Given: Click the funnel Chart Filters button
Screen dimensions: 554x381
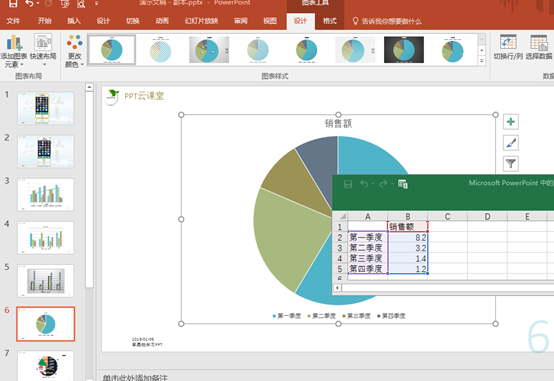Looking at the screenshot, I should pos(511,163).
